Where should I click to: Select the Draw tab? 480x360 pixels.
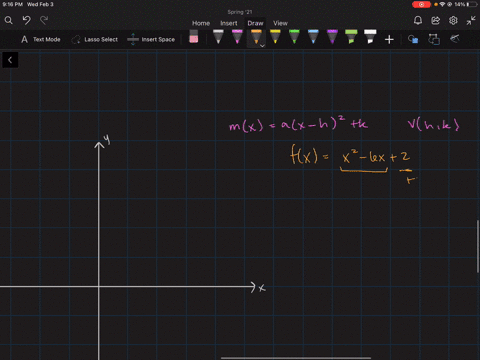click(255, 23)
